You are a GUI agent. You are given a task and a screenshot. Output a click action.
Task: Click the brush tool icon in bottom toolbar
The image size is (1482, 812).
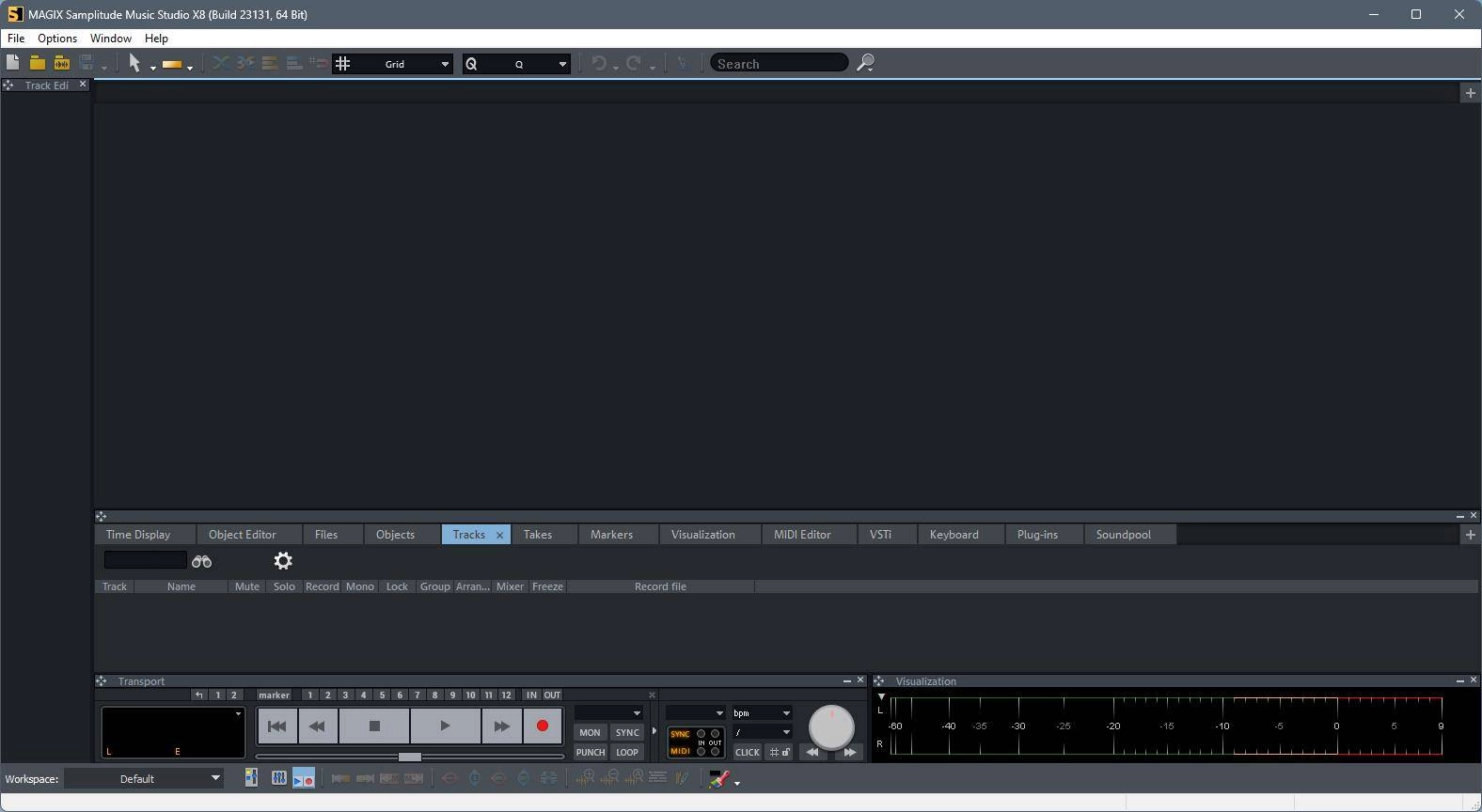718,778
